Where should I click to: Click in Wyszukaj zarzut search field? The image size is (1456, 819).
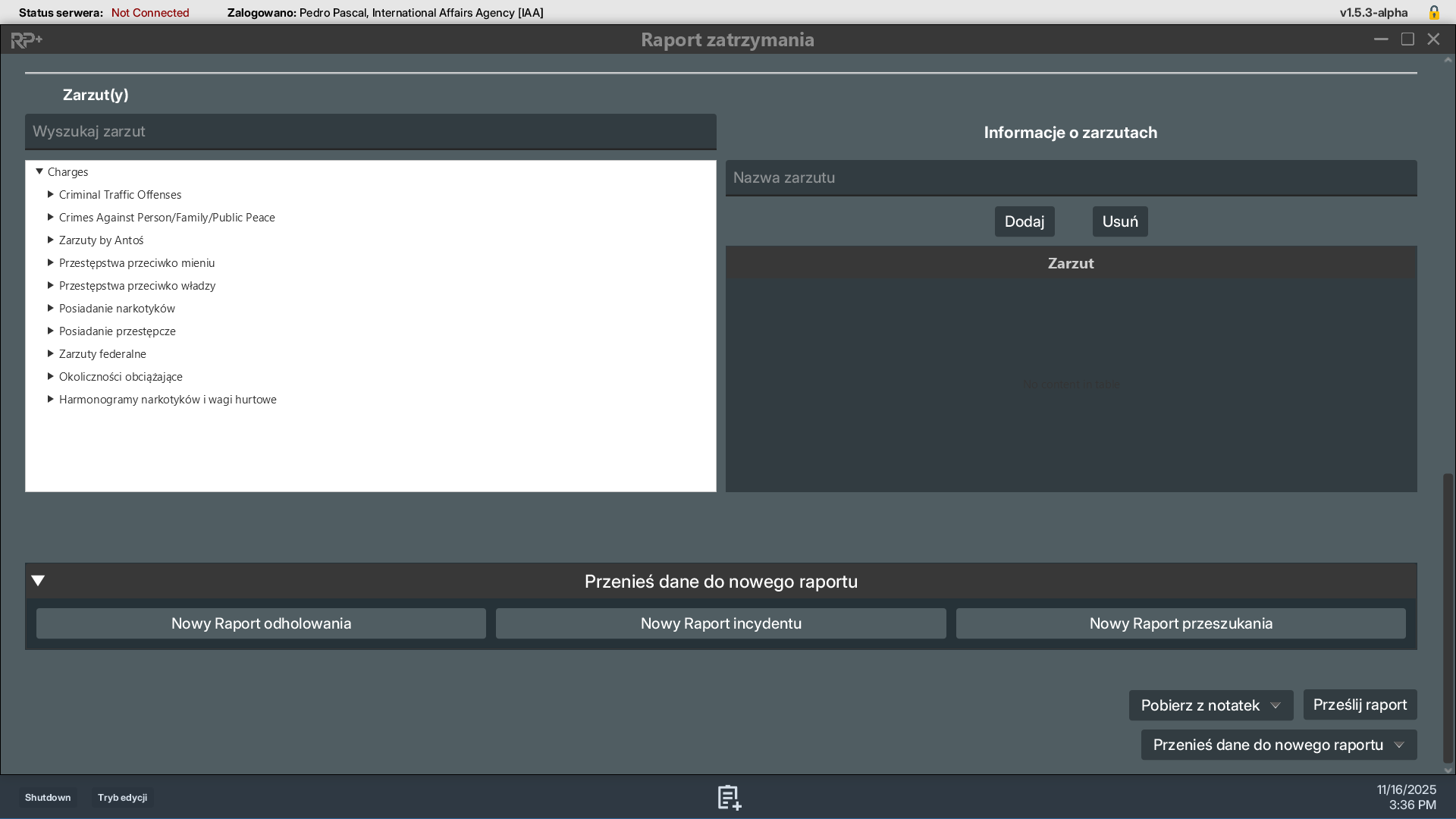pos(370,132)
